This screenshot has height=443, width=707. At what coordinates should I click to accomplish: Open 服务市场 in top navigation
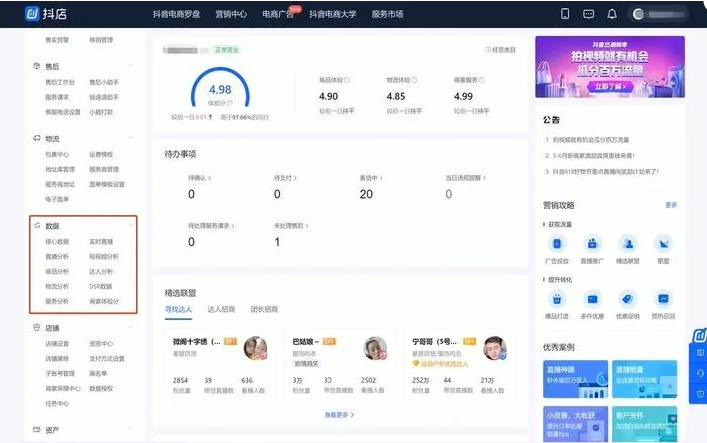pos(387,14)
